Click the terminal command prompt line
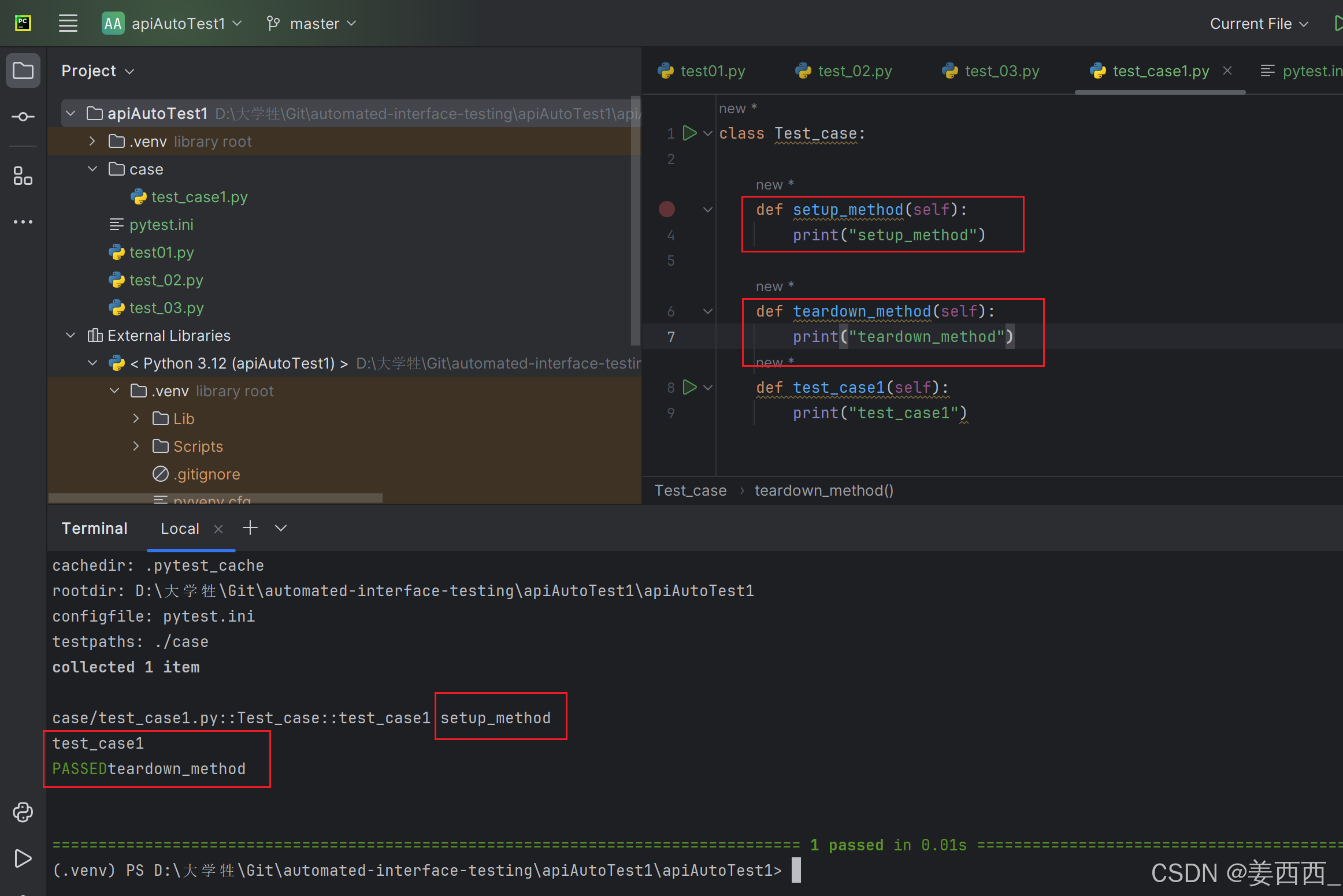This screenshot has width=1343, height=896. pyautogui.click(x=417, y=870)
